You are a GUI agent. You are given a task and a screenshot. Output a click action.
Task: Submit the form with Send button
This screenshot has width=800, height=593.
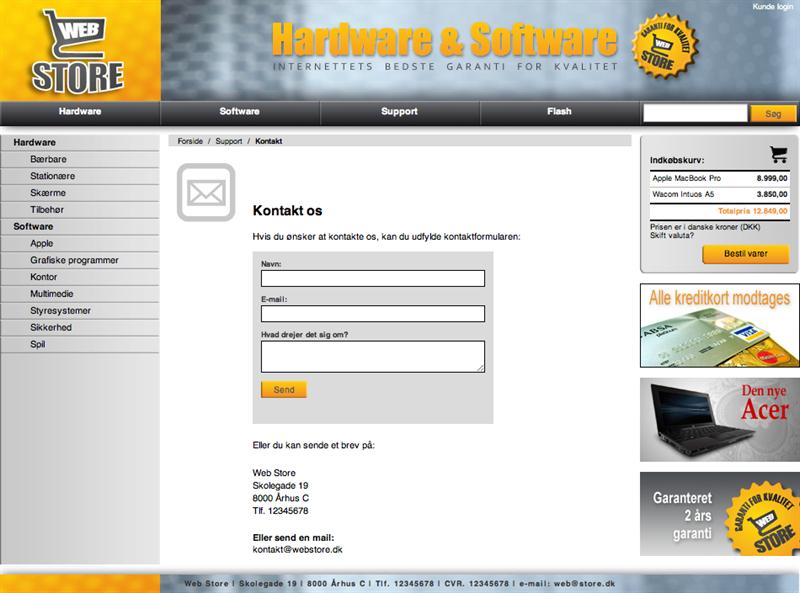[284, 390]
